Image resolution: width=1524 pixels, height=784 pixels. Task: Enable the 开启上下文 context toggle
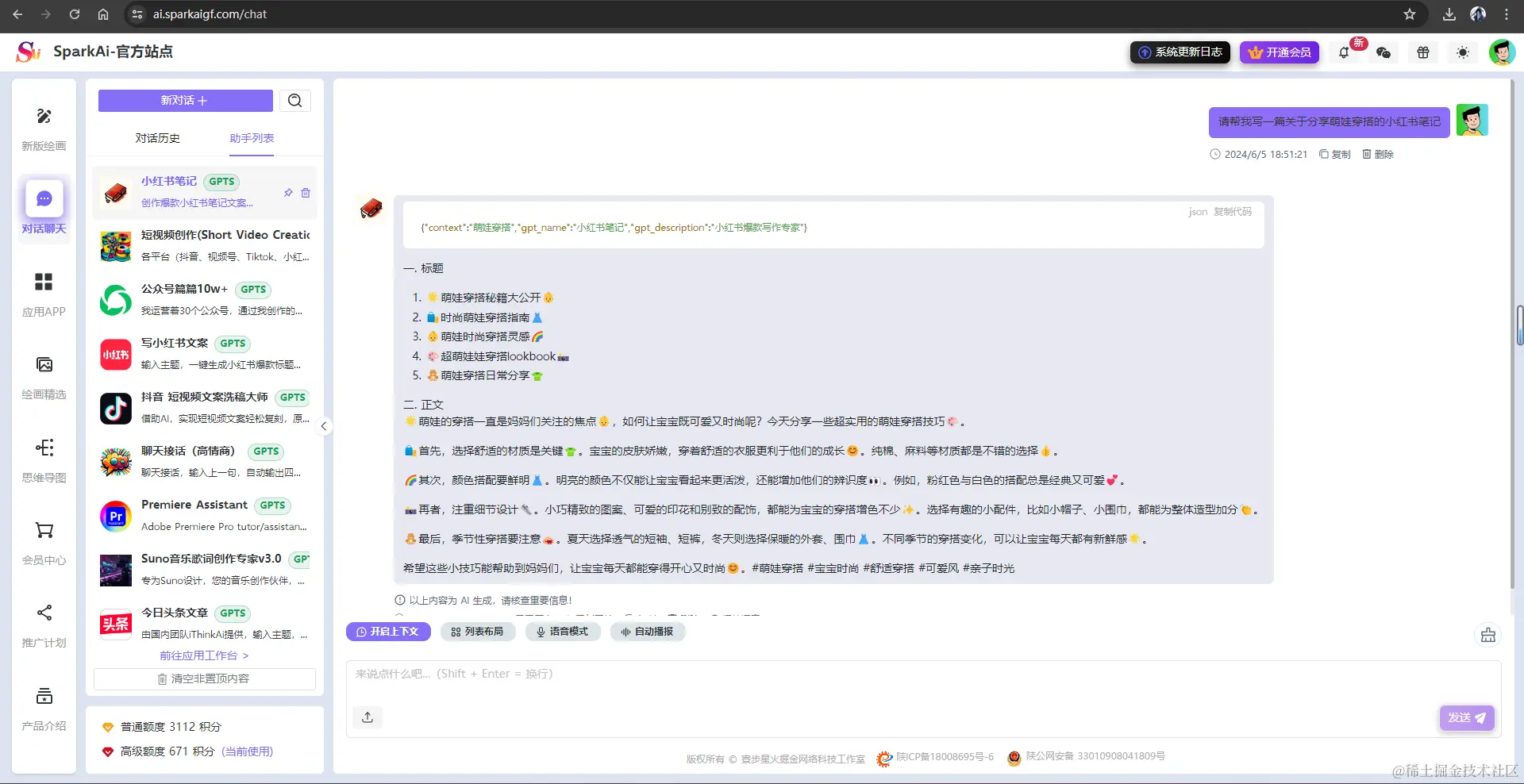coord(388,632)
